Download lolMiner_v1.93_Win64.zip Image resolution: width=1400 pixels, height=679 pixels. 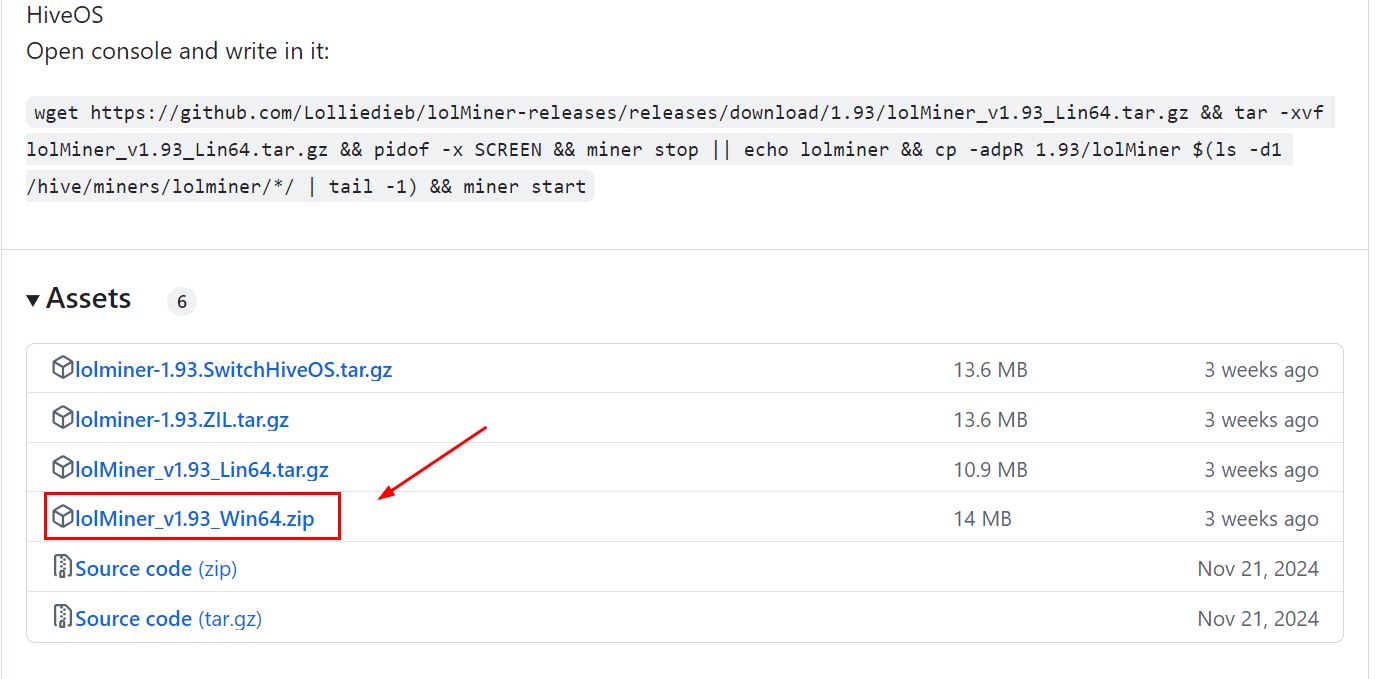coord(195,519)
